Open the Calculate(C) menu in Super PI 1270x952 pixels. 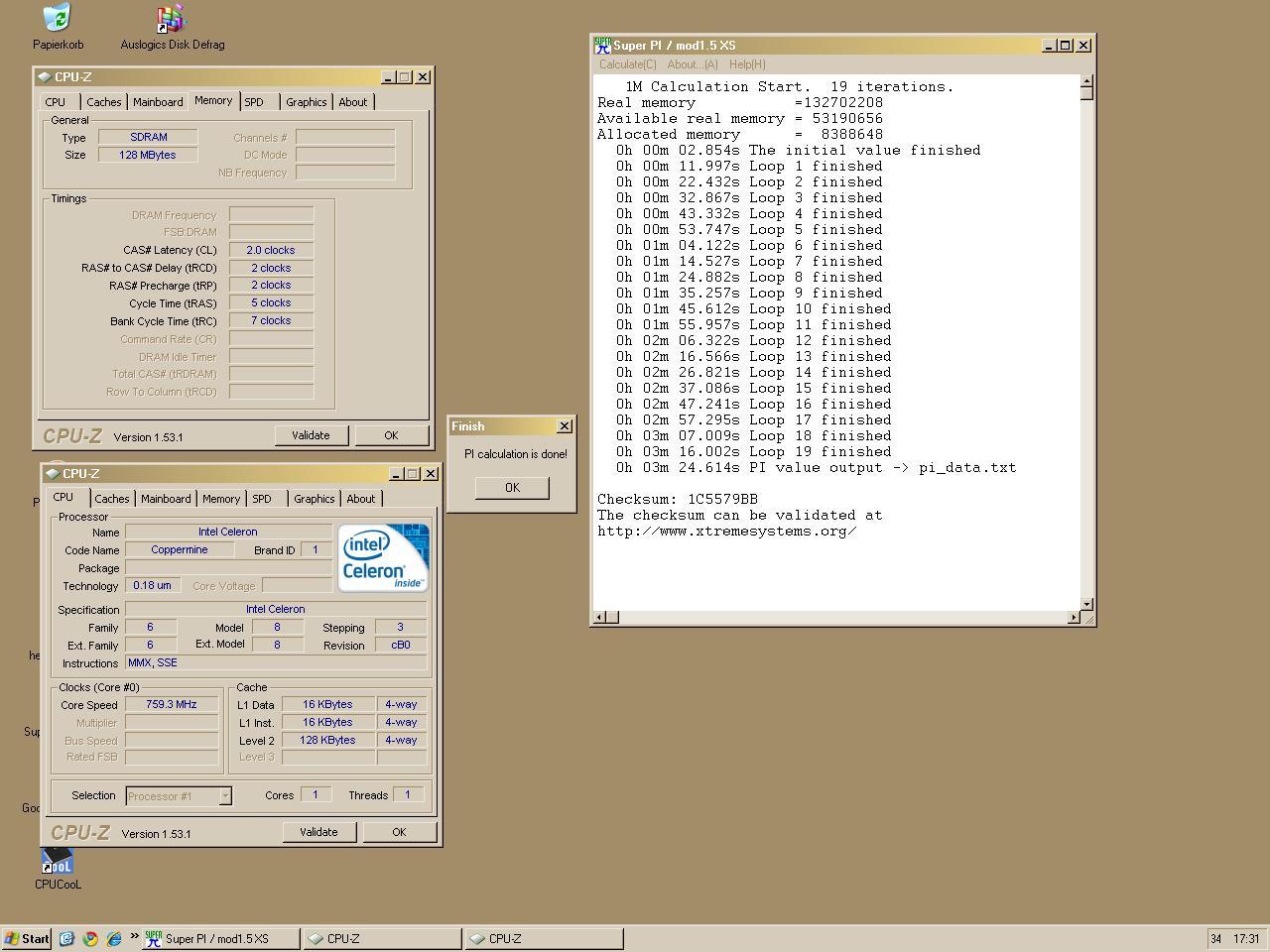click(627, 64)
